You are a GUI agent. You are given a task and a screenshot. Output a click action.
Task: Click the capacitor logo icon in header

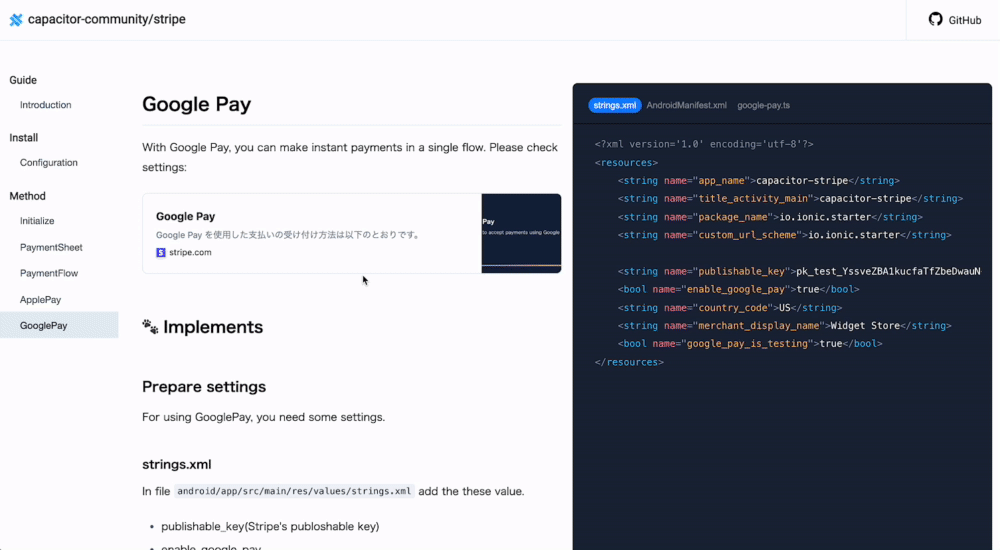16,20
